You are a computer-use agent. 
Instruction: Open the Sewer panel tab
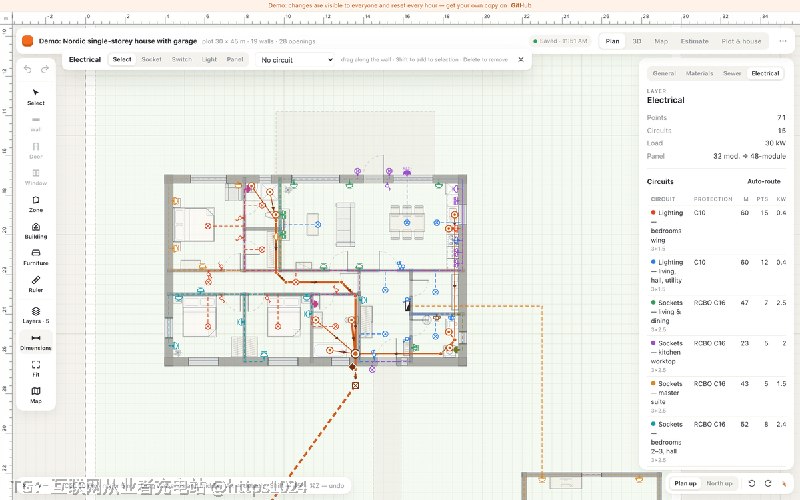[x=732, y=73]
